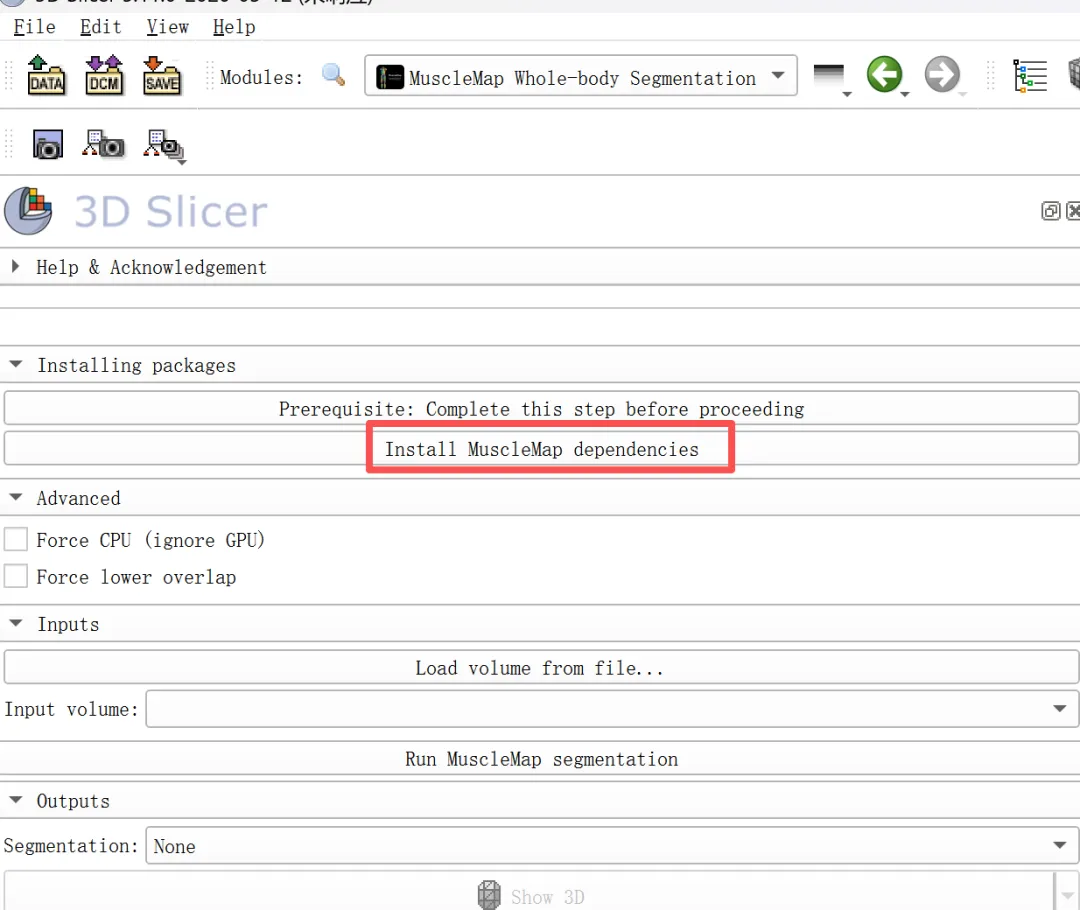Go to previous module green arrow
This screenshot has width=1080, height=910.
[885, 74]
